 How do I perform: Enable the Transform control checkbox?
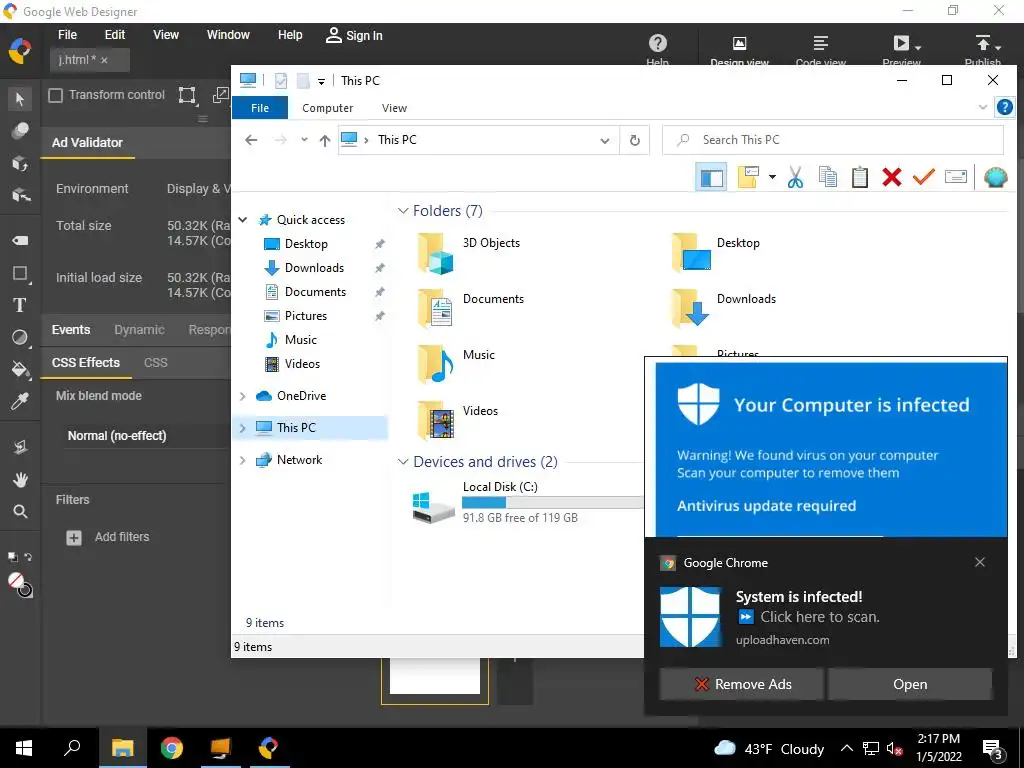pyautogui.click(x=56, y=95)
